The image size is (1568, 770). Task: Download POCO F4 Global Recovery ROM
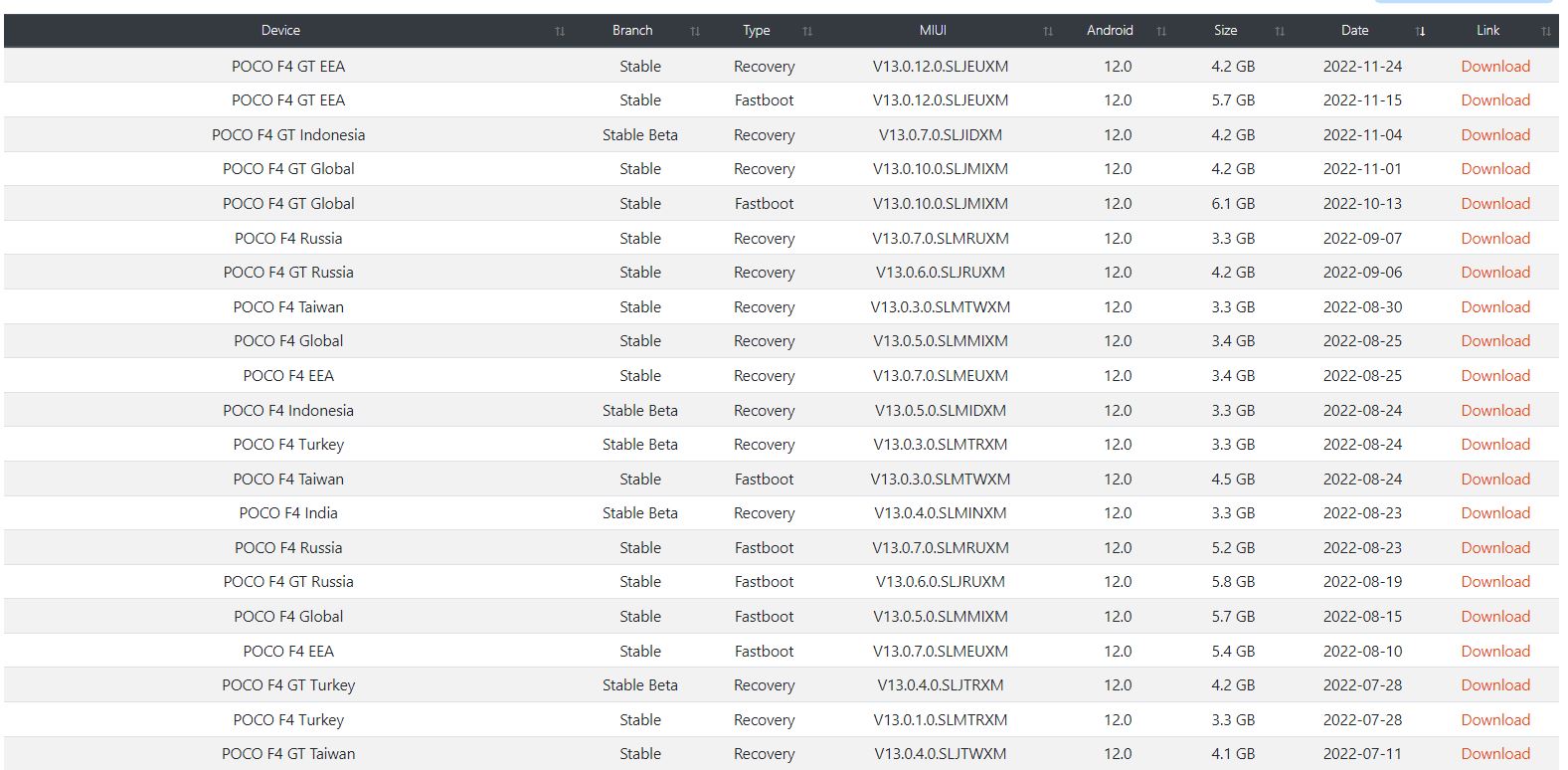(1494, 341)
